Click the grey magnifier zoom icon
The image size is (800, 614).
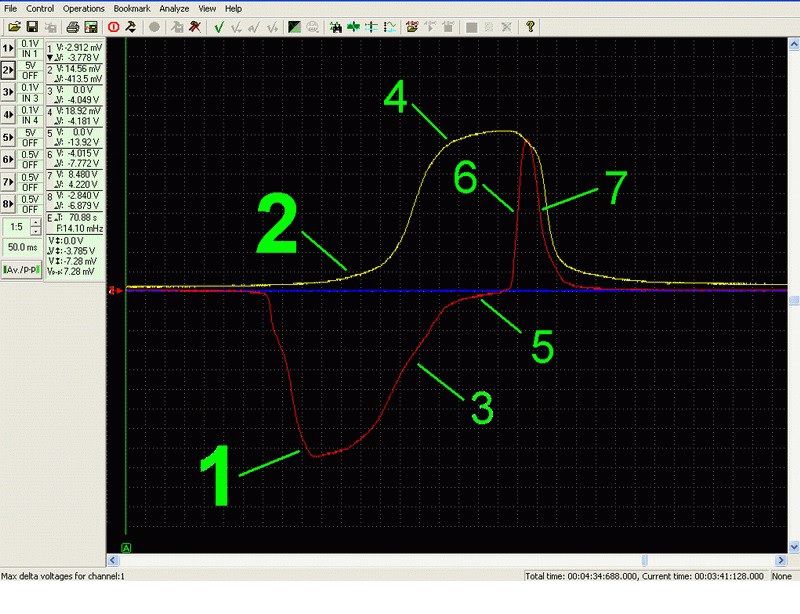click(312, 27)
